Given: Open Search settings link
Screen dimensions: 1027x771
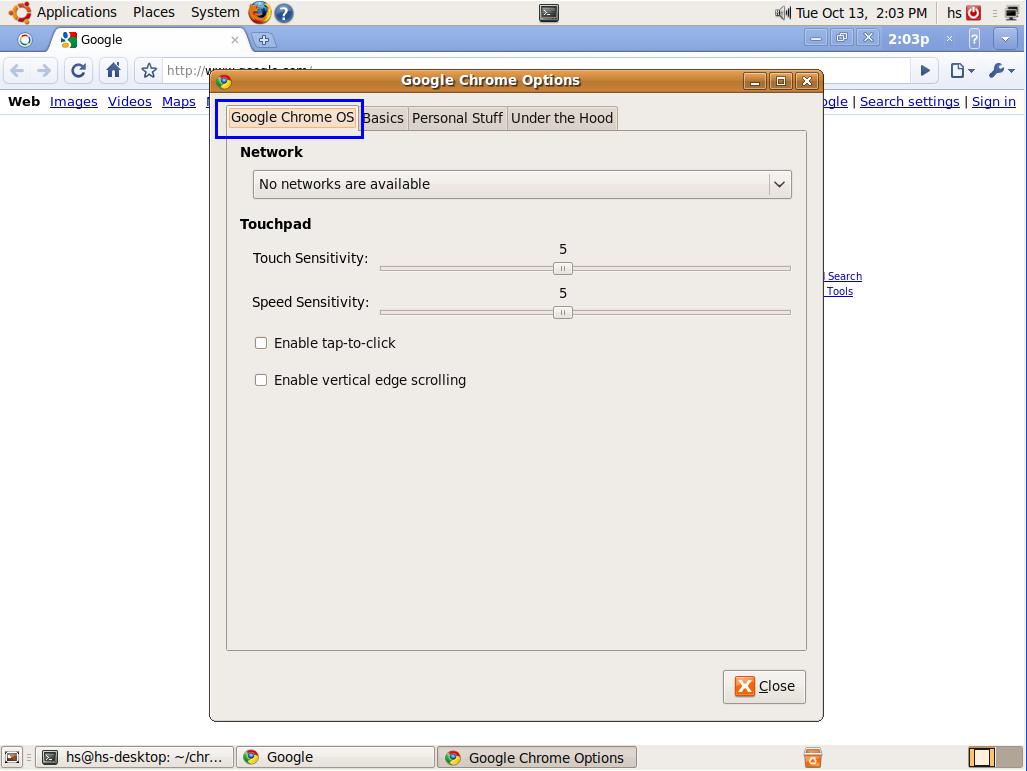Looking at the screenshot, I should (909, 102).
